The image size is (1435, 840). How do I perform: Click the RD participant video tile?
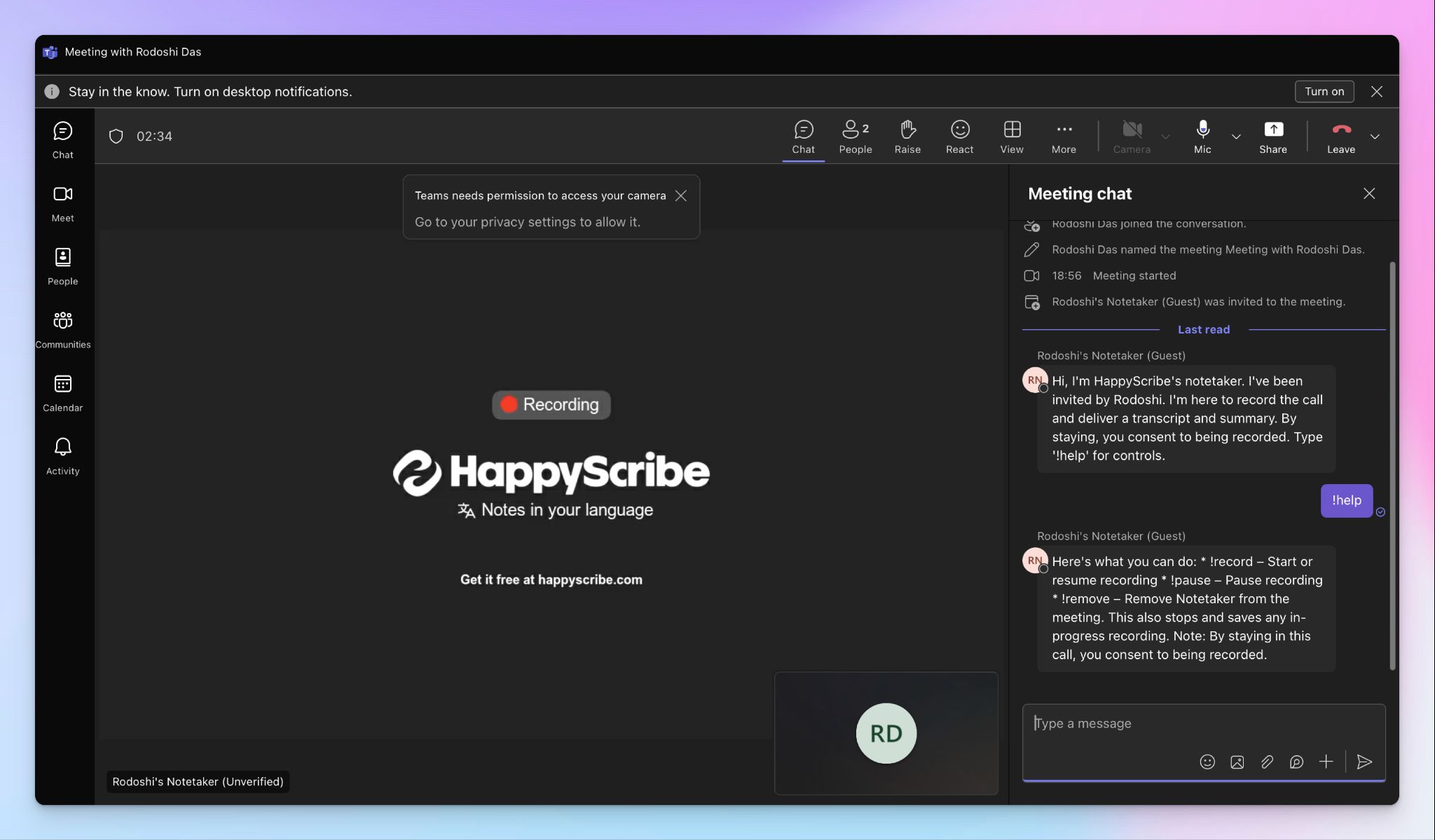click(x=886, y=733)
